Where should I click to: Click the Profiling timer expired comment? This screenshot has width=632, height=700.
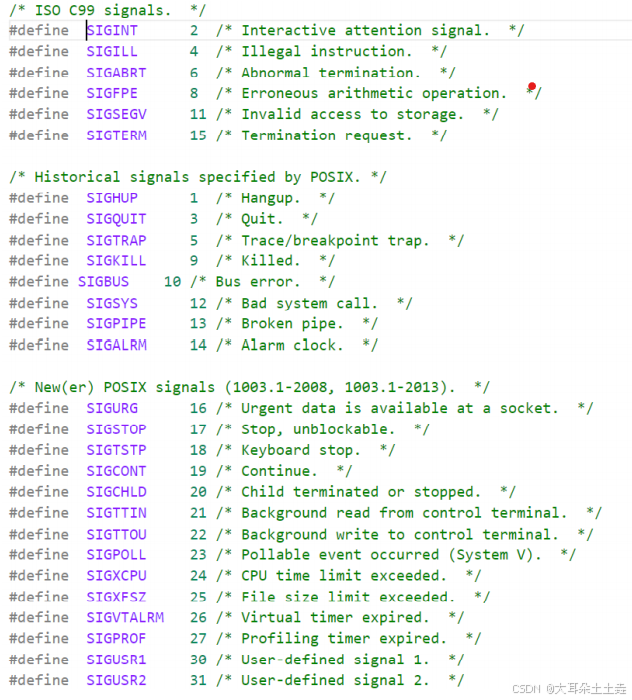tap(344, 639)
